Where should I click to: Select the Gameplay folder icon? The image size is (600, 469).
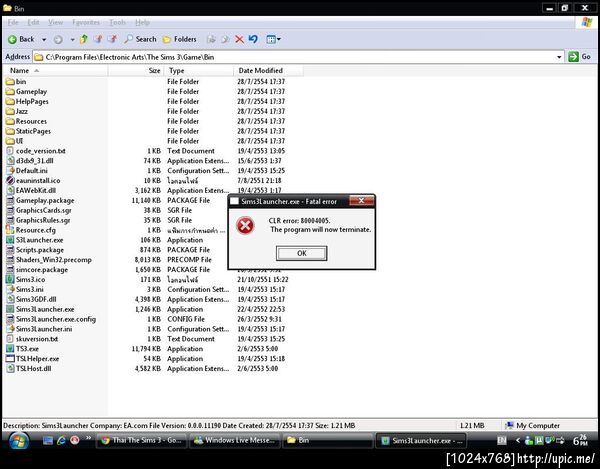tap(10, 91)
